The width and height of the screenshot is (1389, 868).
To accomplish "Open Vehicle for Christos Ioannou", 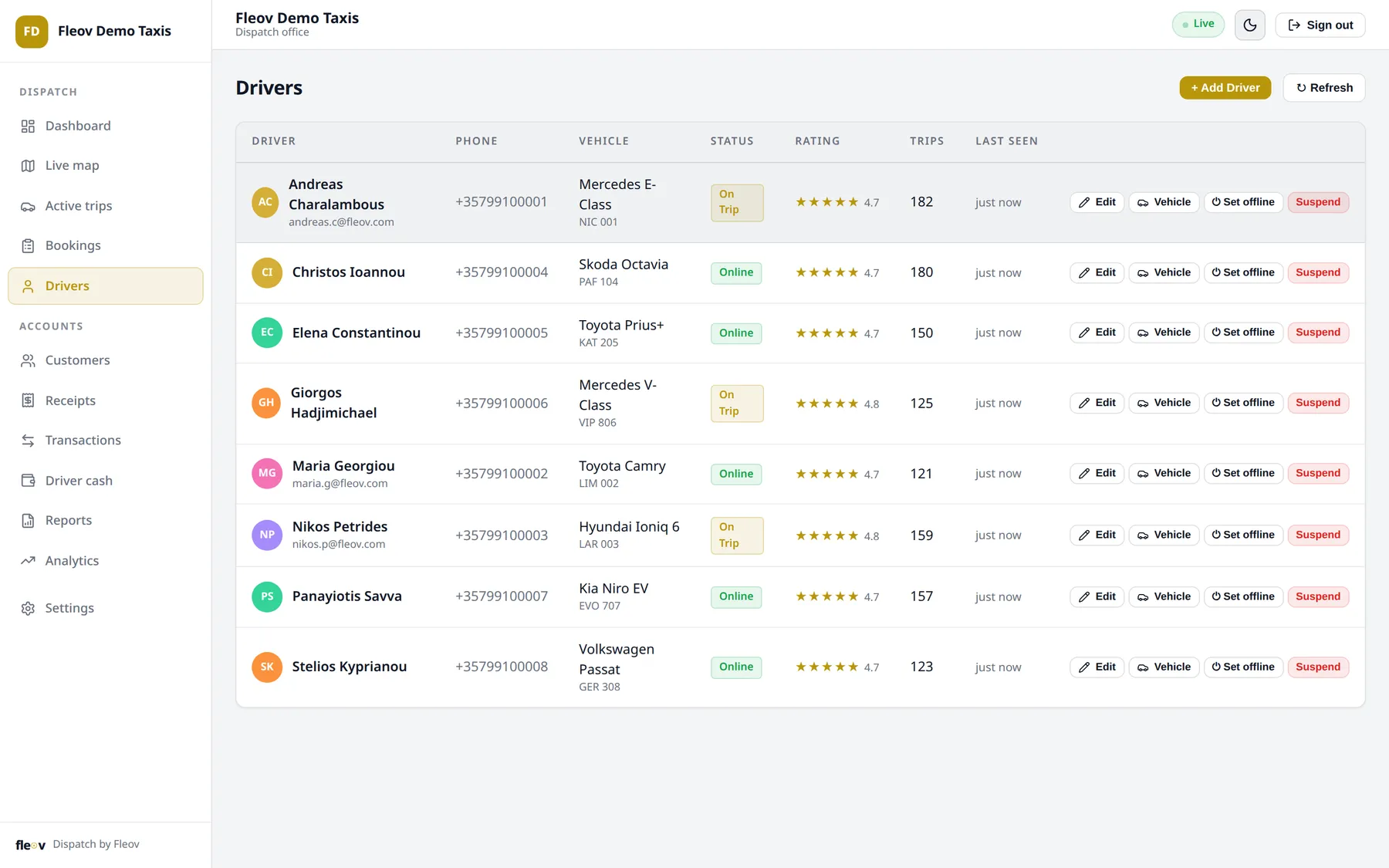I will click(1164, 272).
